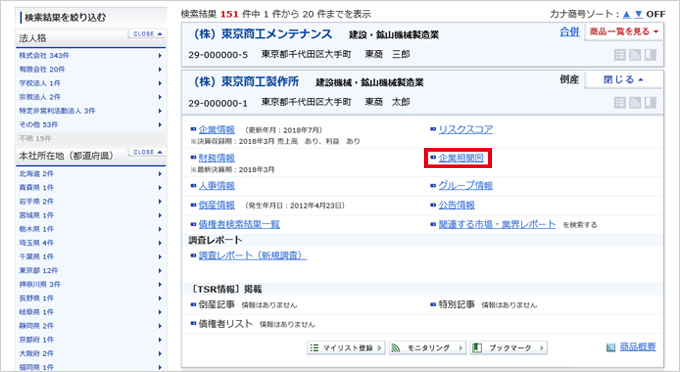Click the モニタリング button

427,348
